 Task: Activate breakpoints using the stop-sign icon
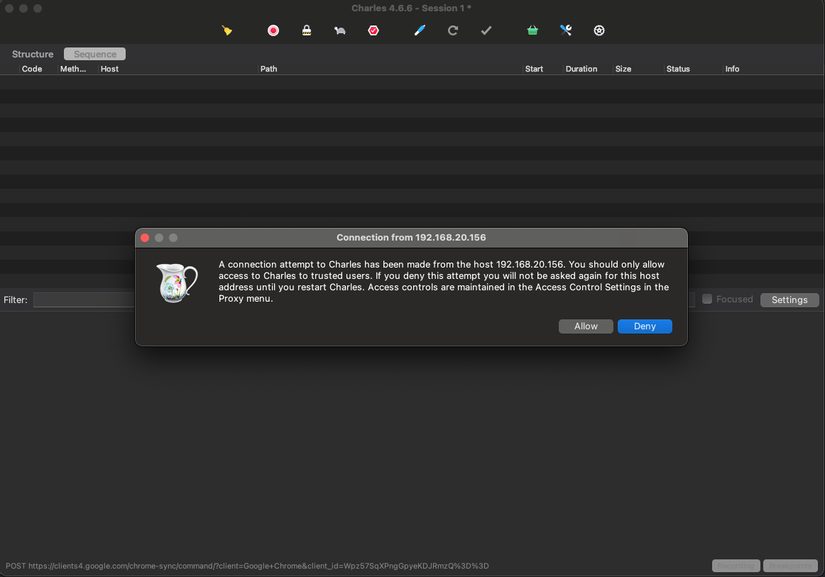tap(373, 30)
